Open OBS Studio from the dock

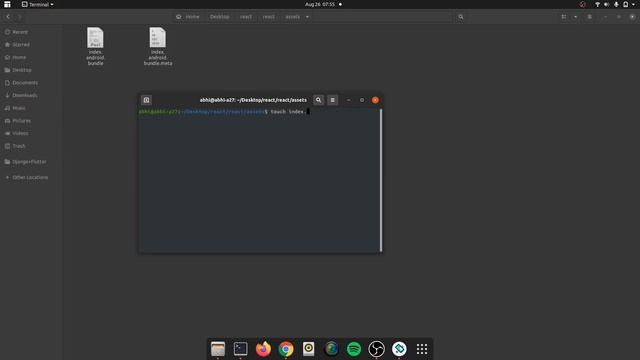point(376,349)
